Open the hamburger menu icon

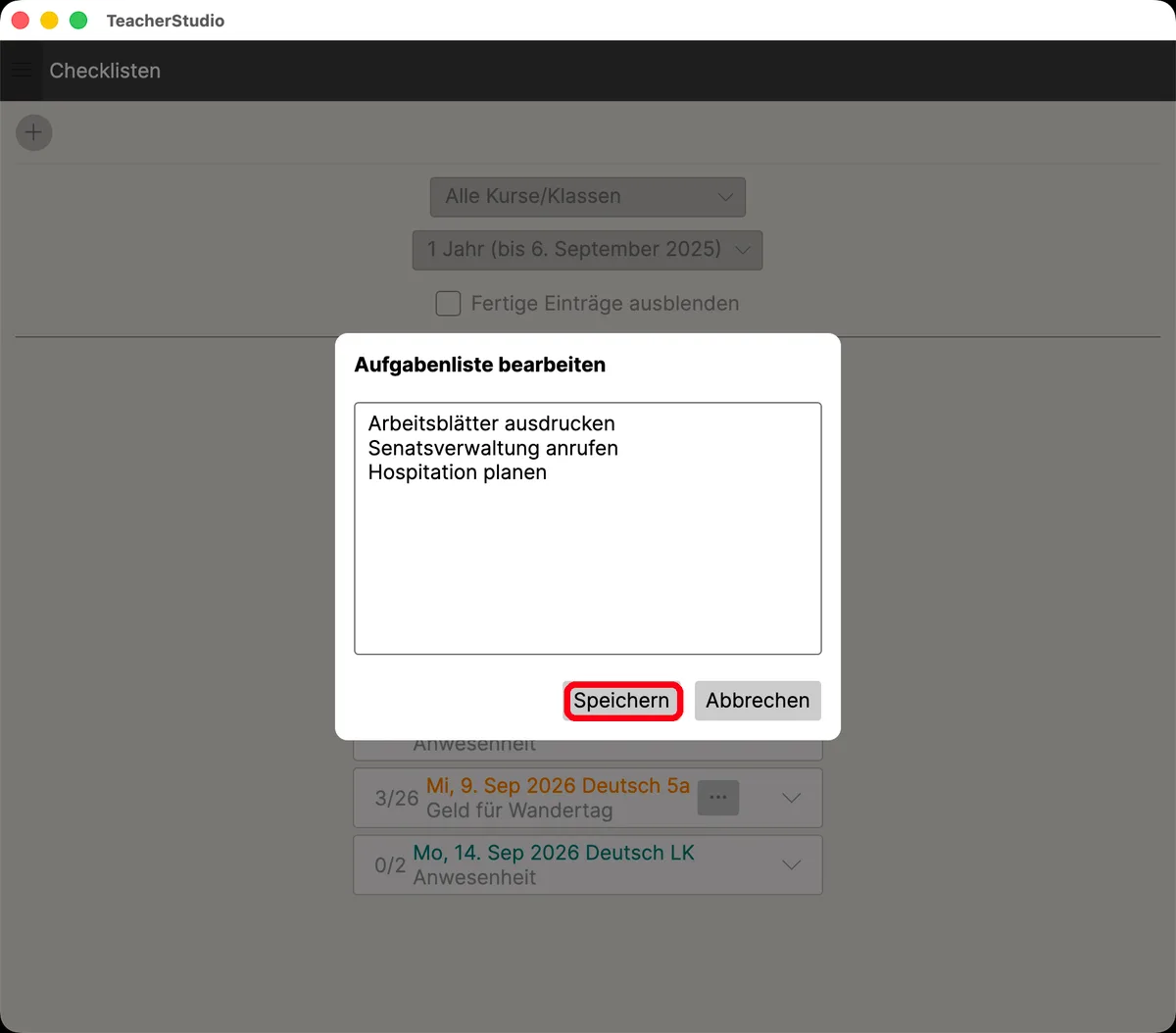pyautogui.click(x=21, y=71)
